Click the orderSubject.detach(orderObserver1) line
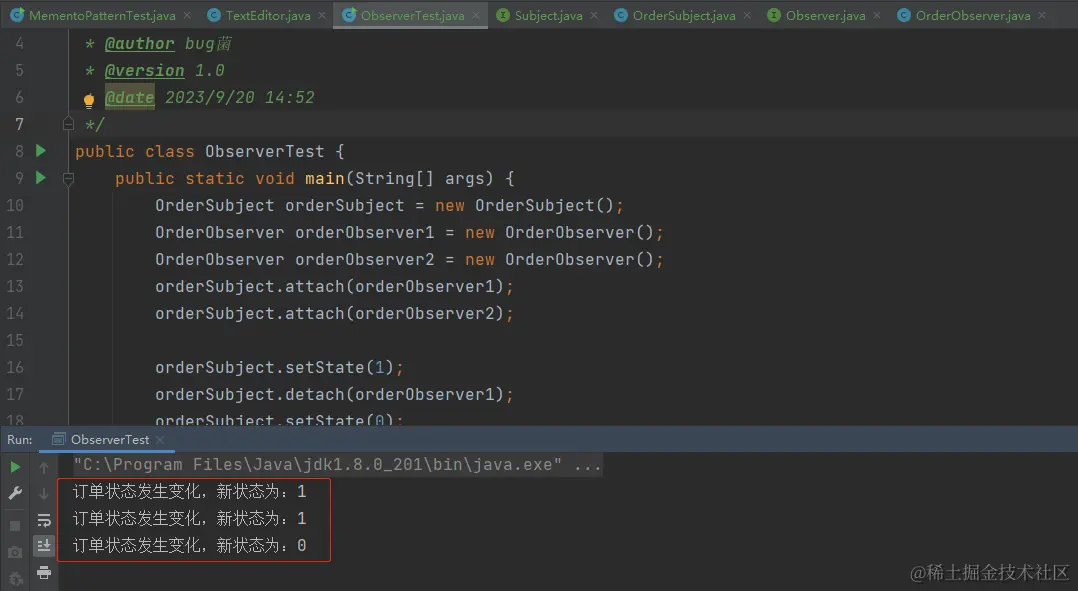 tap(334, 394)
